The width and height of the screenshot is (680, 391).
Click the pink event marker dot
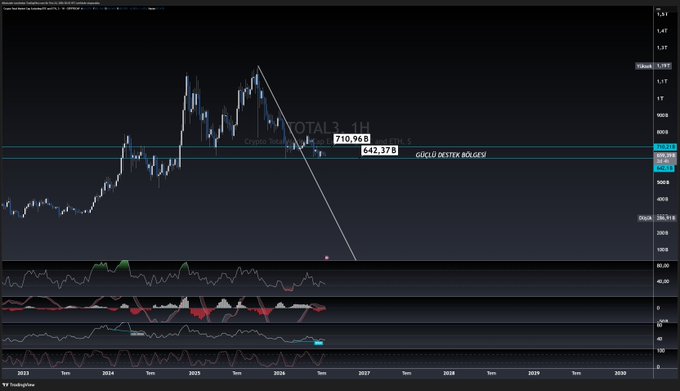[327, 257]
